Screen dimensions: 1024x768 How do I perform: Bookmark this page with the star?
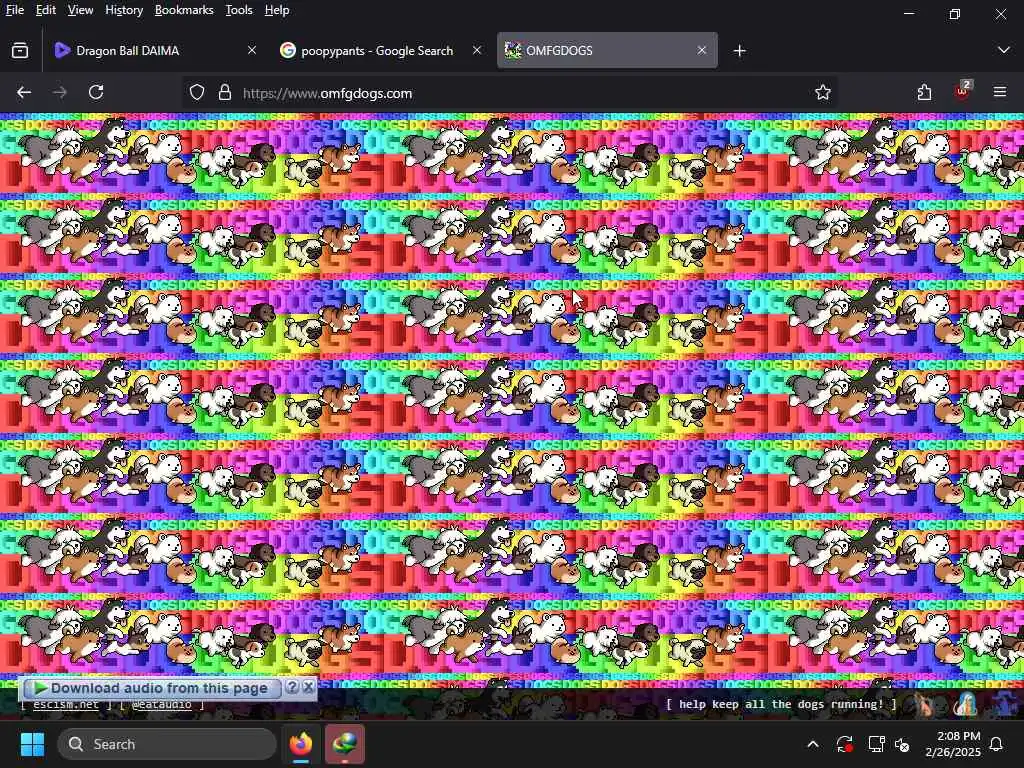823,93
